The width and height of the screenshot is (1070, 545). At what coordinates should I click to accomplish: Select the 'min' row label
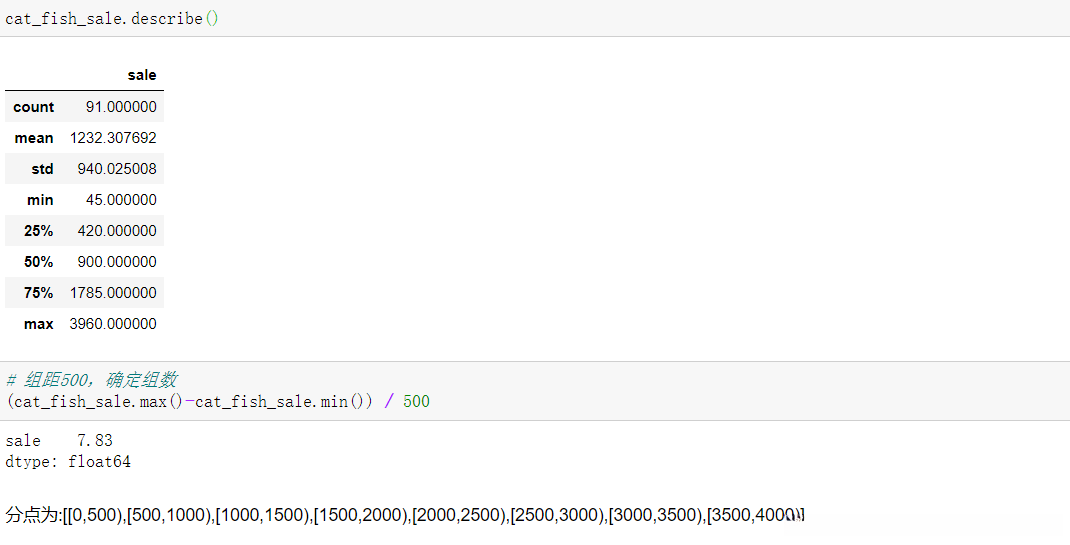click(x=40, y=200)
